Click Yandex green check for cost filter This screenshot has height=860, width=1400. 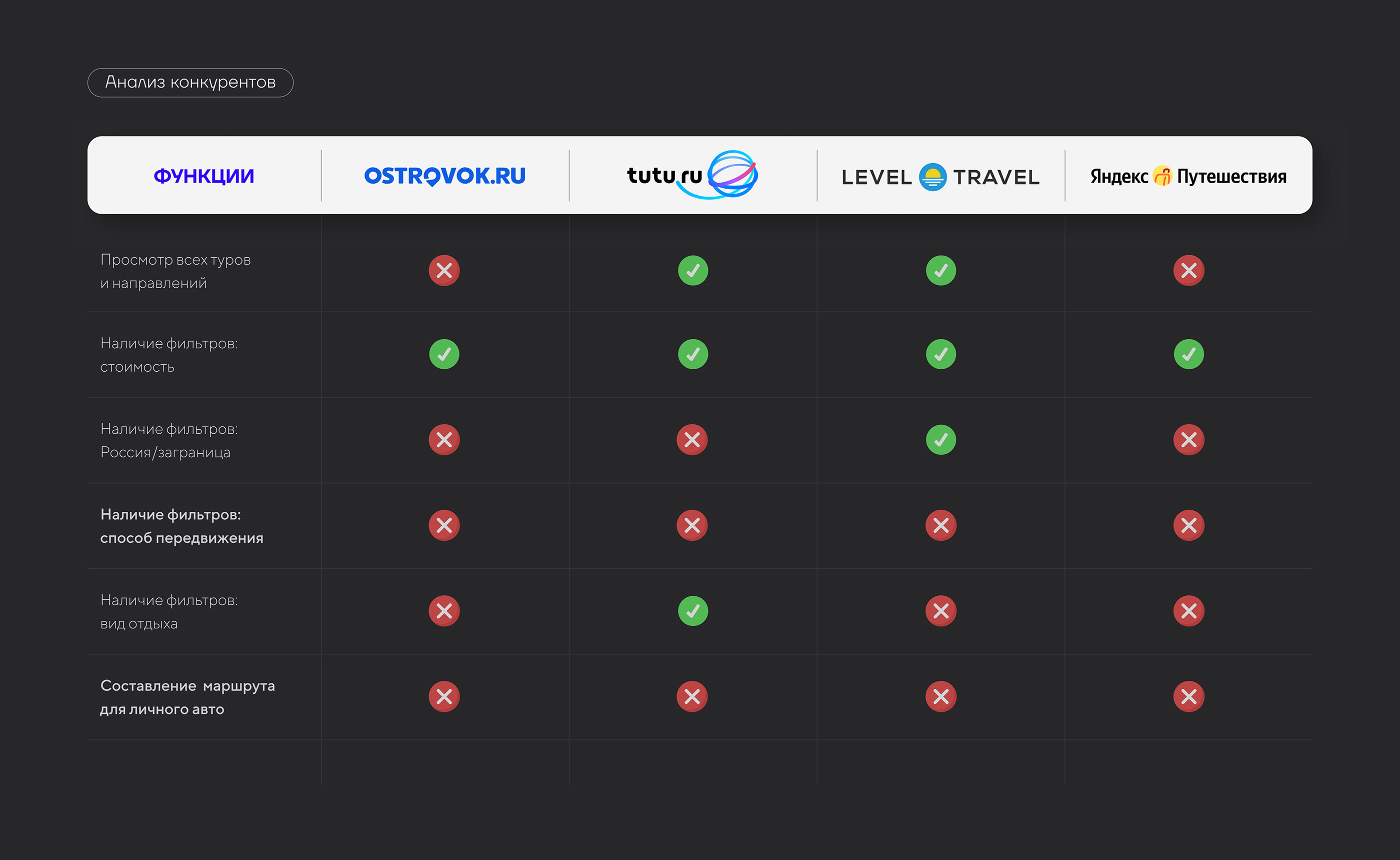click(x=1188, y=354)
